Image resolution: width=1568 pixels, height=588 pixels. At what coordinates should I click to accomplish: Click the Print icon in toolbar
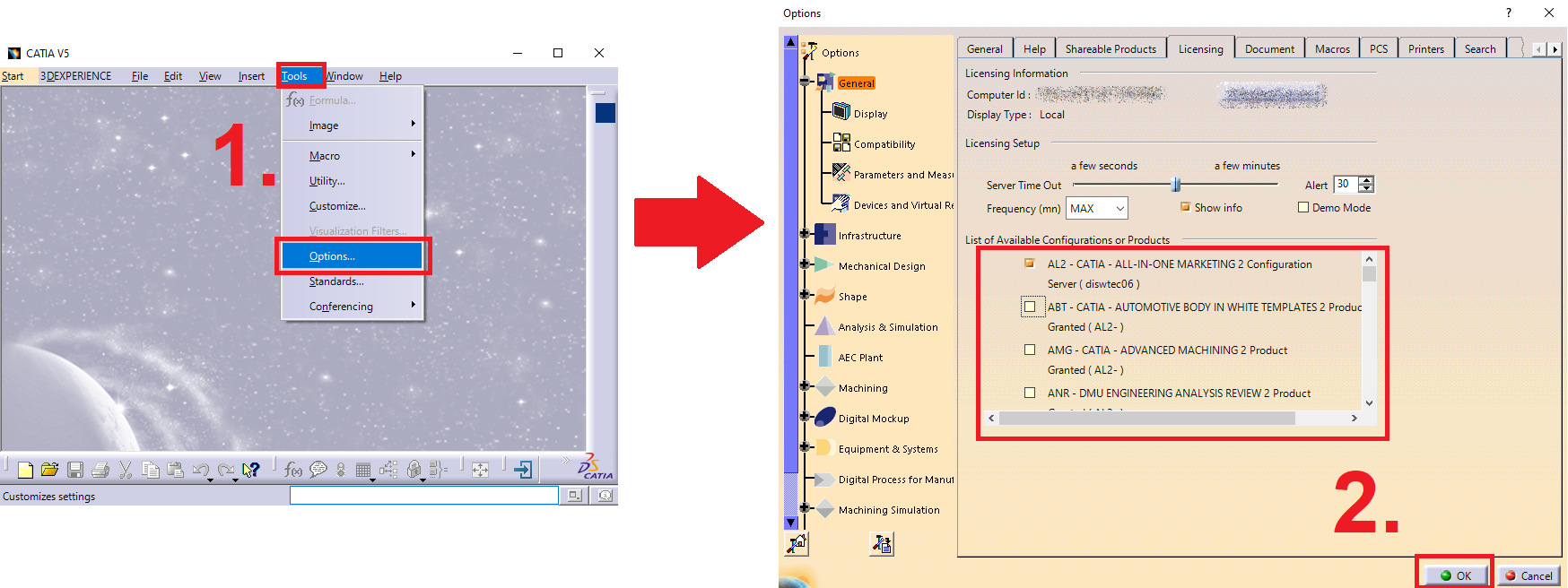coord(100,470)
